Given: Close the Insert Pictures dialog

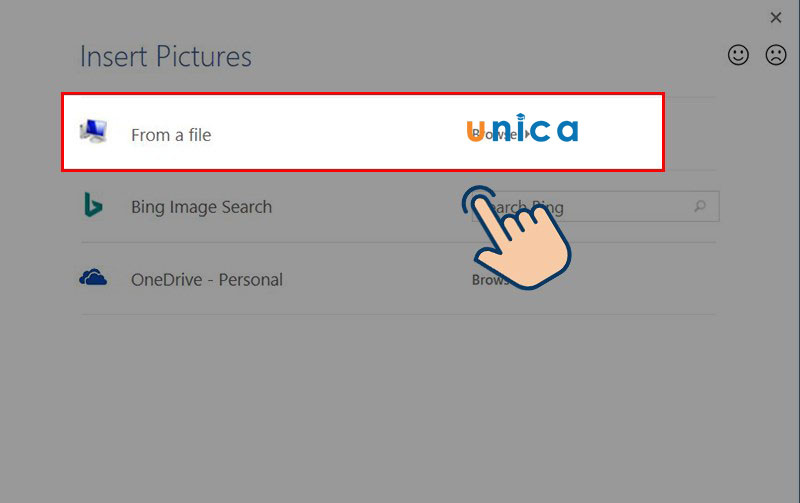Looking at the screenshot, I should coord(776,17).
